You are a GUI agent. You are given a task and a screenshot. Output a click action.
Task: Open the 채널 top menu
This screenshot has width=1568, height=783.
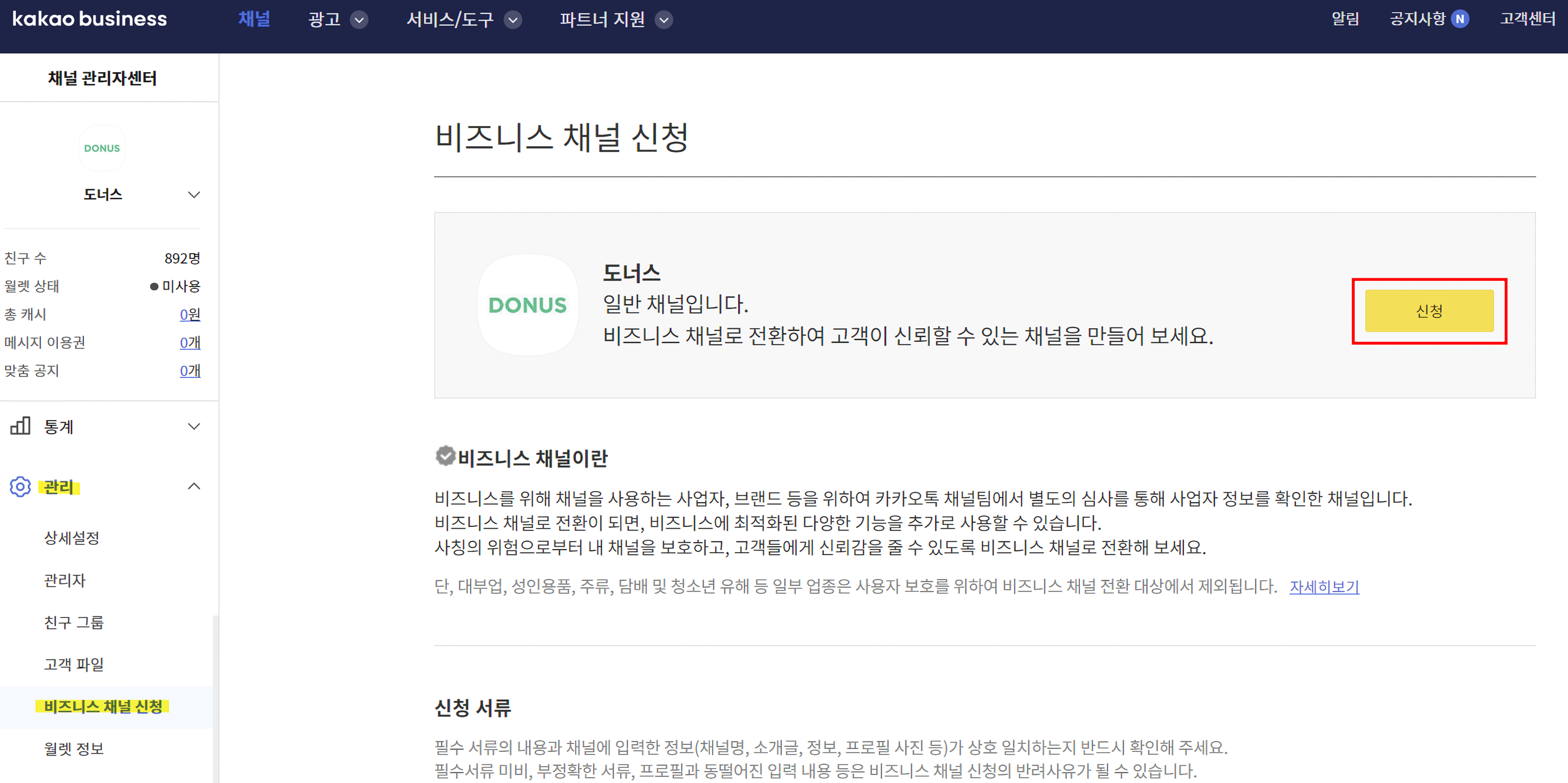254,19
